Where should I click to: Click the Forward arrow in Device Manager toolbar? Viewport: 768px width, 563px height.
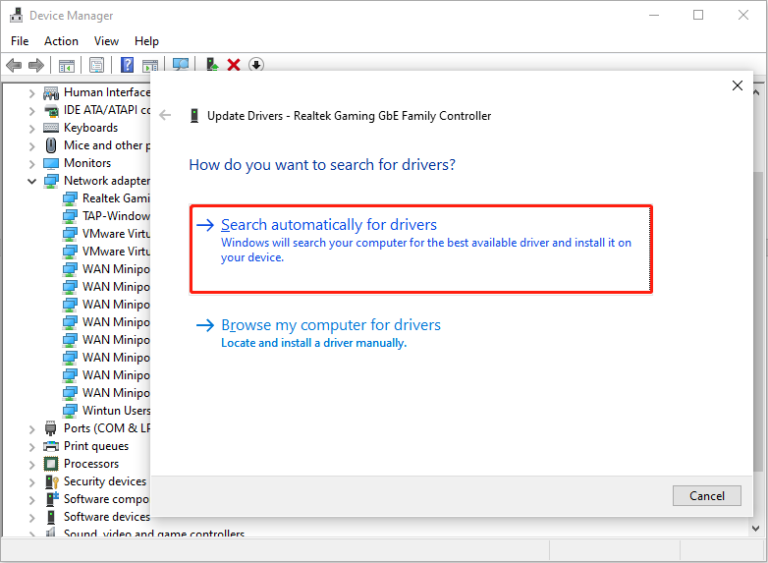pos(36,65)
